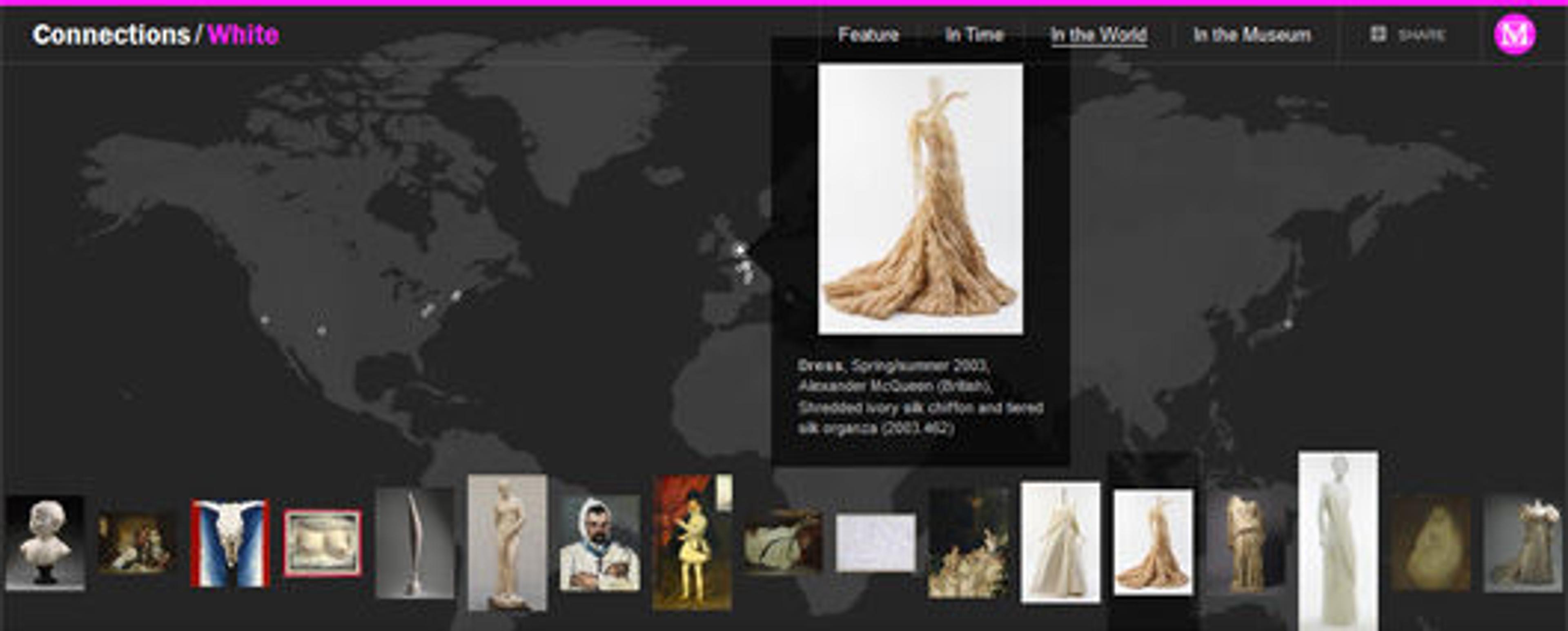
Task: Click the Connections title link
Action: (x=111, y=35)
